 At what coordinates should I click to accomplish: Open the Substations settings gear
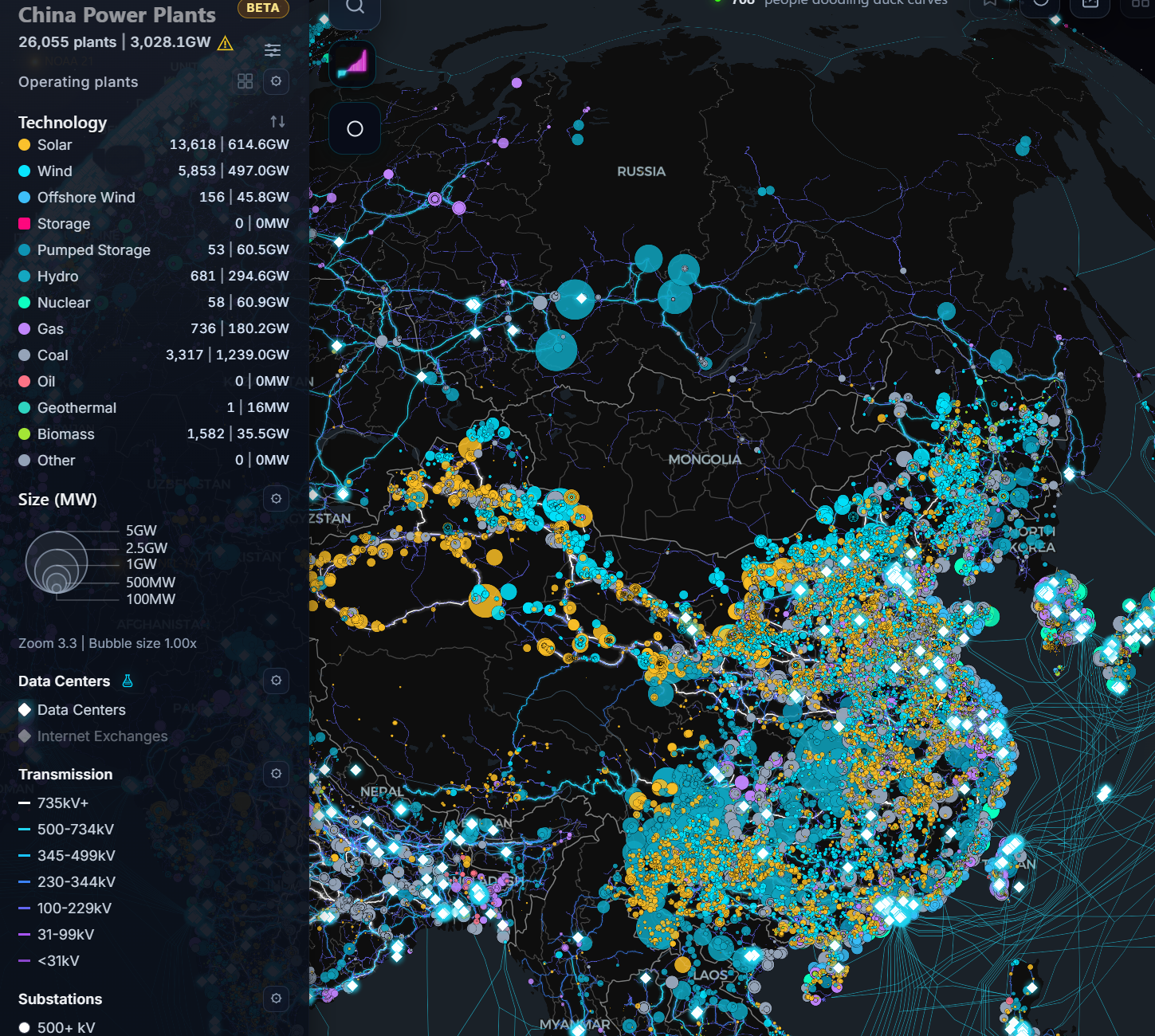coord(276,999)
